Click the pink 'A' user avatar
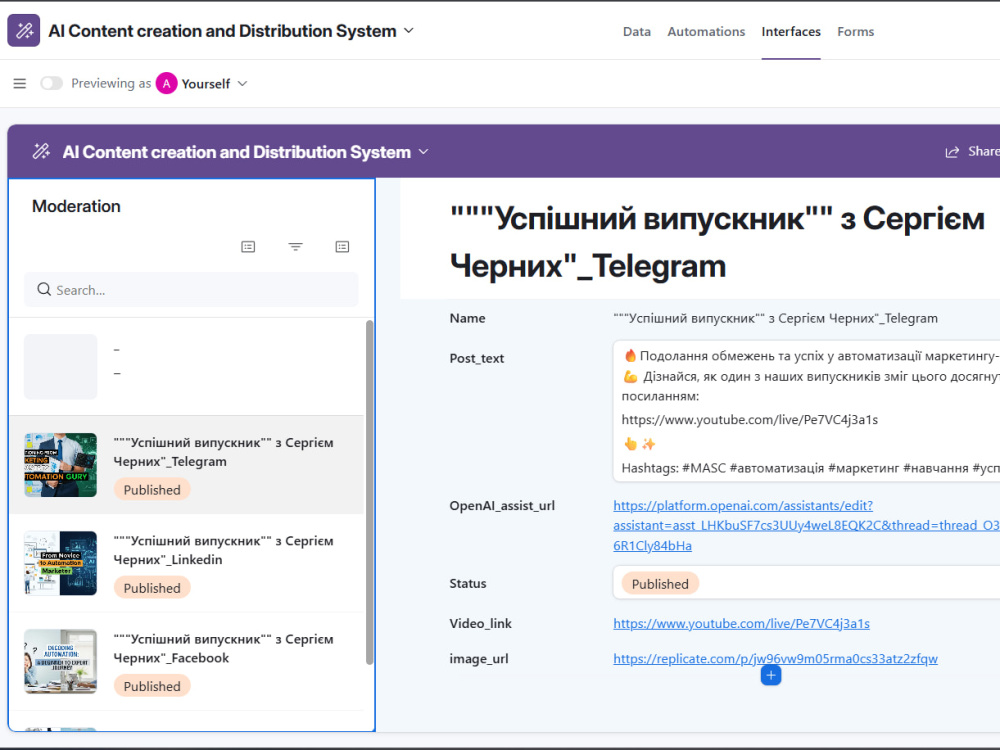 click(166, 84)
